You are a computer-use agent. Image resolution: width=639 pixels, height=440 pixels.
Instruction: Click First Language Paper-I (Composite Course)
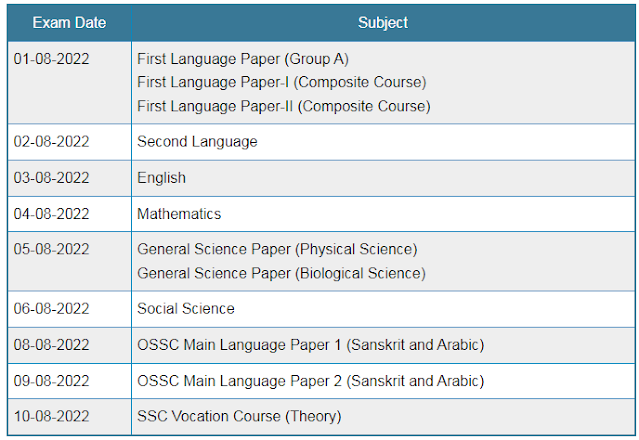pyautogui.click(x=282, y=82)
